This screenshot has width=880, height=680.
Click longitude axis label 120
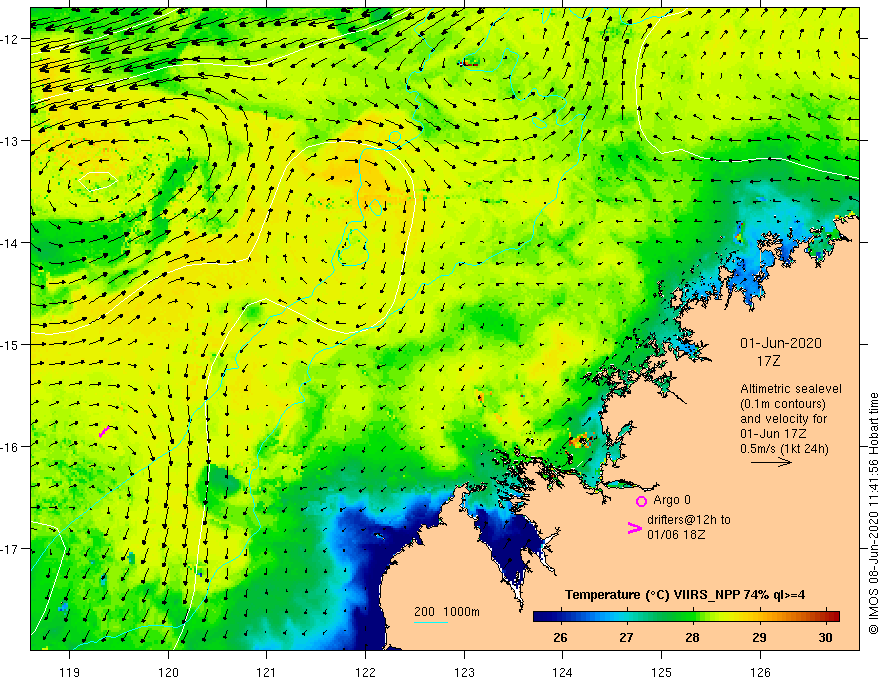[168, 672]
